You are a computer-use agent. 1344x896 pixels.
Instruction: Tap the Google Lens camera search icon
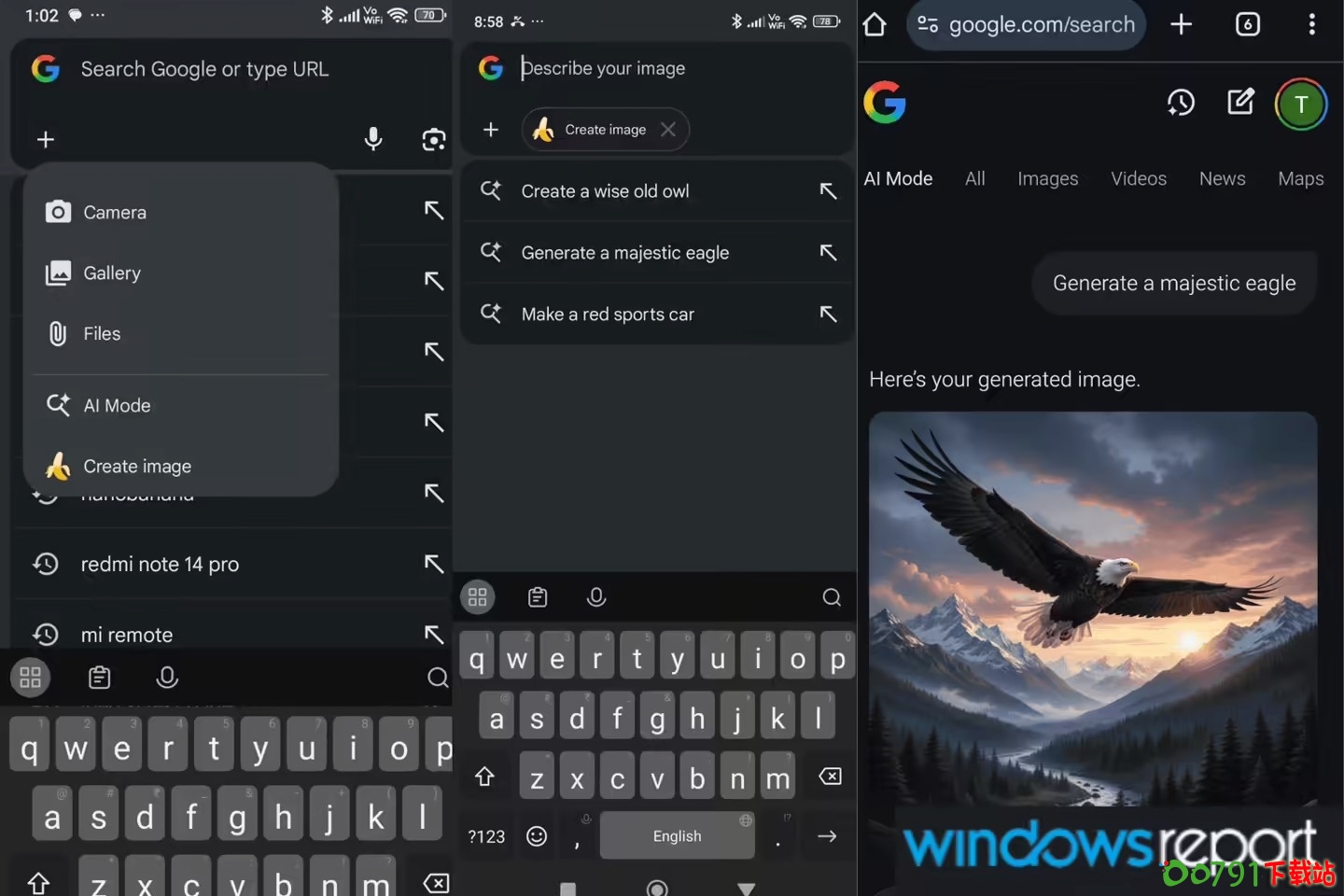click(433, 140)
